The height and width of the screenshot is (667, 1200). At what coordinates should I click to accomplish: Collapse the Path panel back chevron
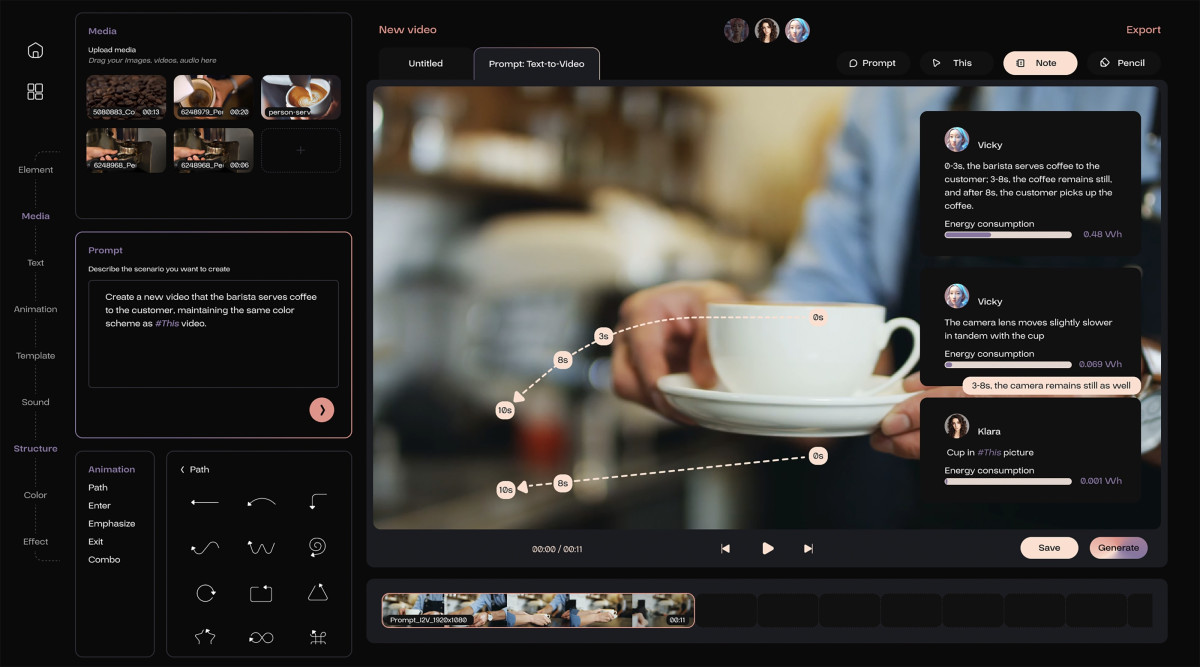click(182, 470)
